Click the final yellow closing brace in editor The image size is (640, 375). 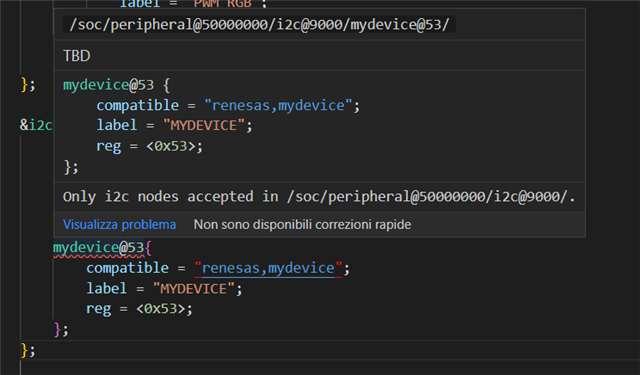(24, 350)
